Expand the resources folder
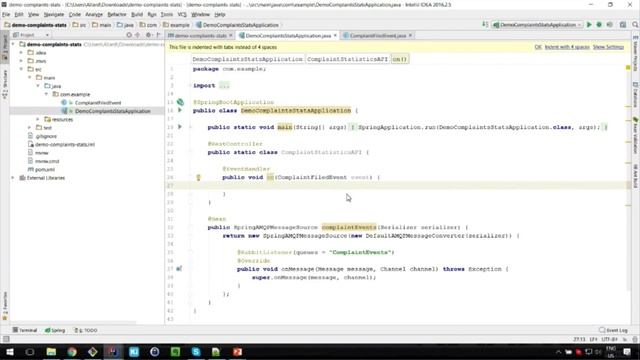Viewport: 640px width, 360px height. (38, 119)
